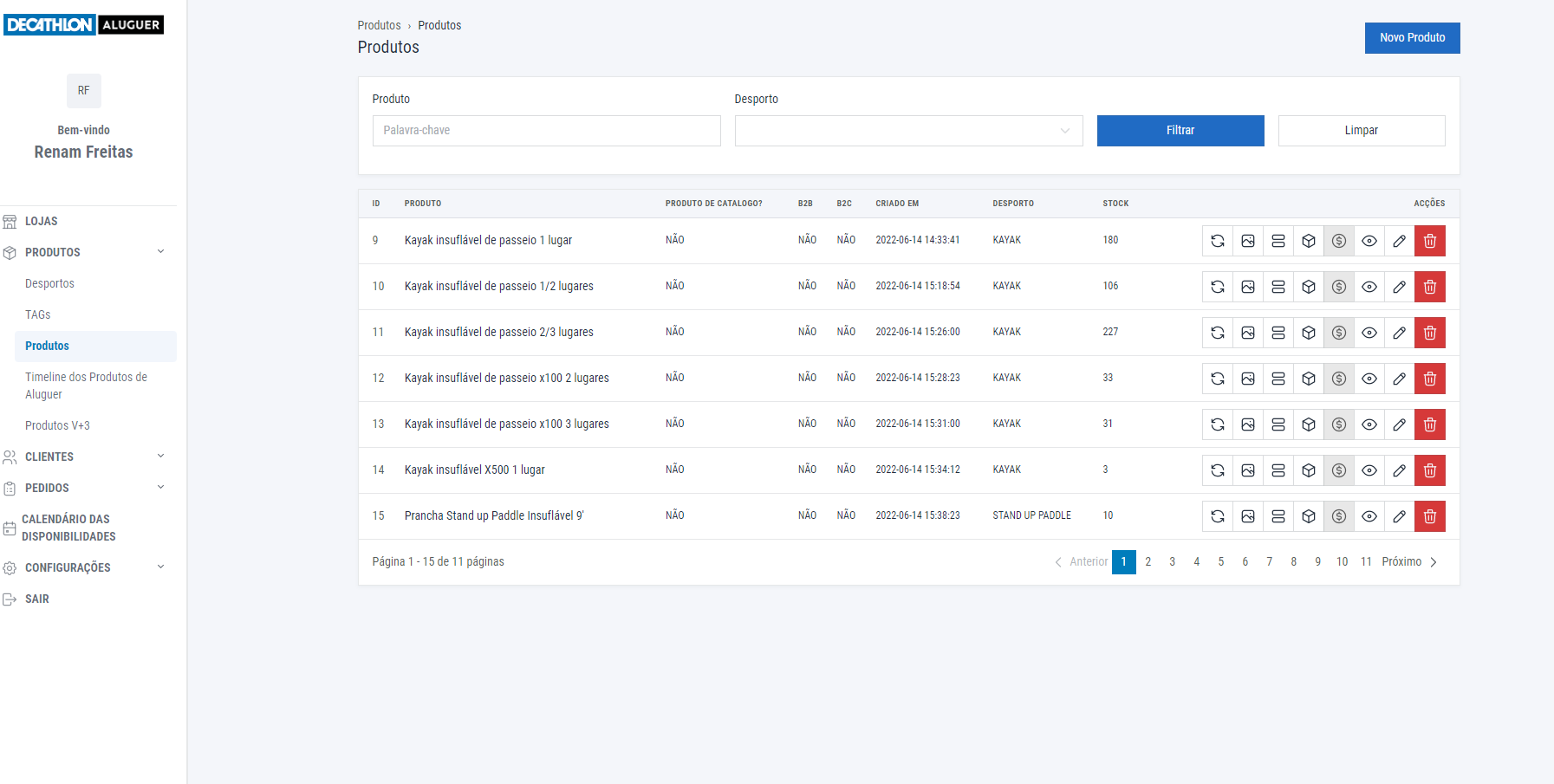Open the Clientes section icon in sidebar
This screenshot has width=1554, height=784.
coord(10,457)
